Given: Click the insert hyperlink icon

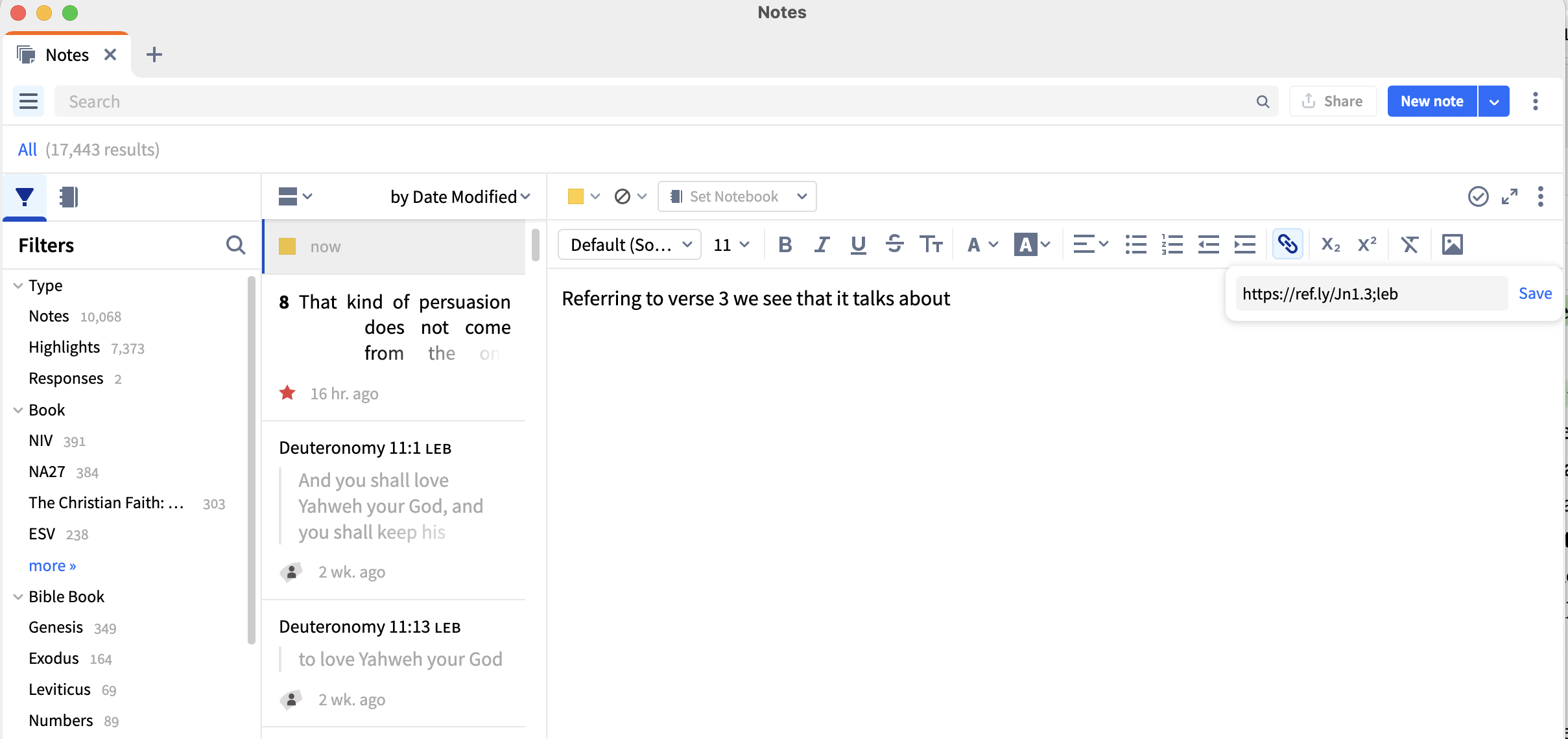Looking at the screenshot, I should pos(1287,244).
